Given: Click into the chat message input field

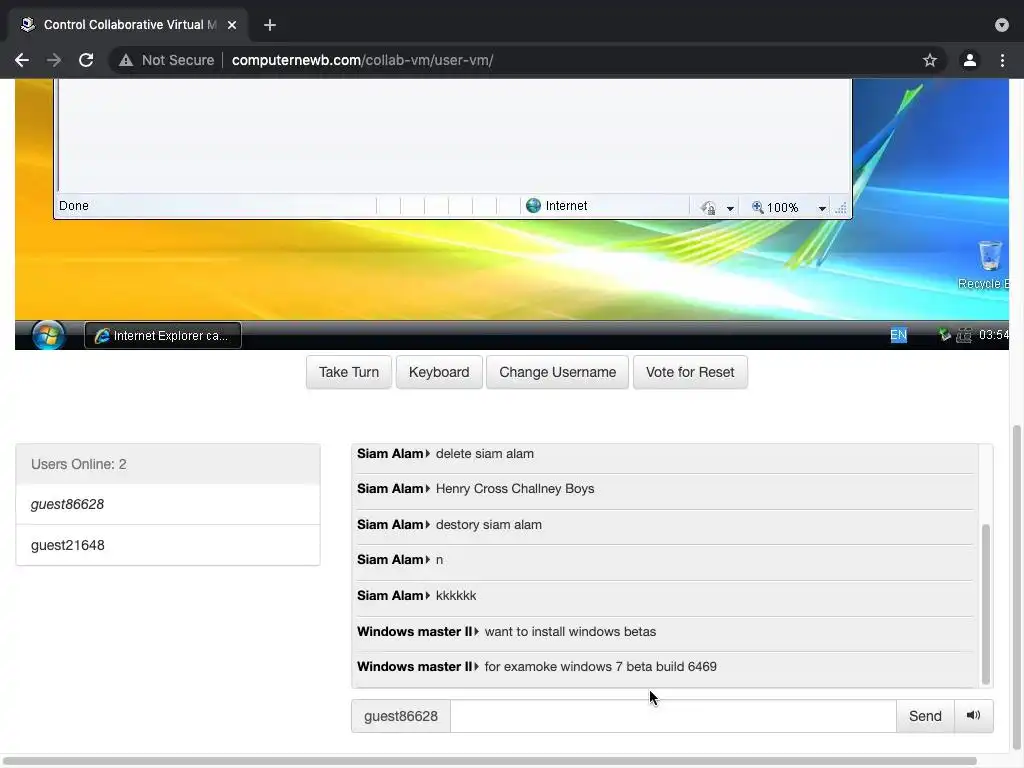Looking at the screenshot, I should (x=673, y=716).
